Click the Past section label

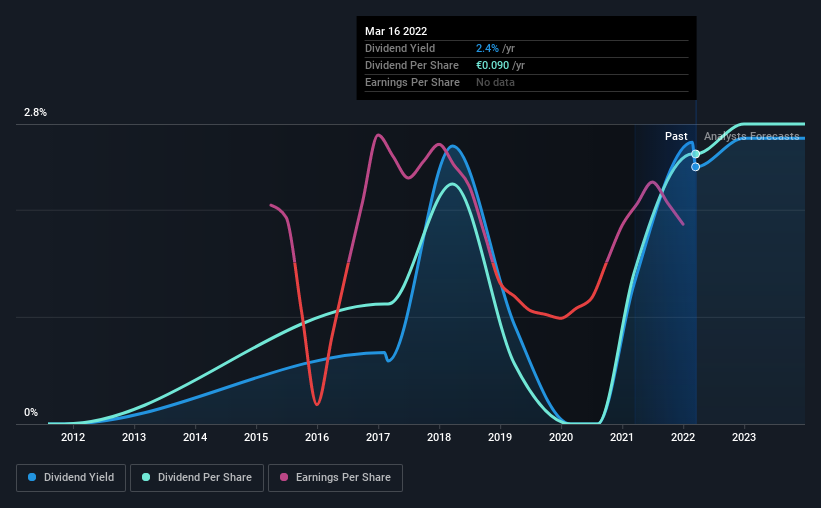676,136
